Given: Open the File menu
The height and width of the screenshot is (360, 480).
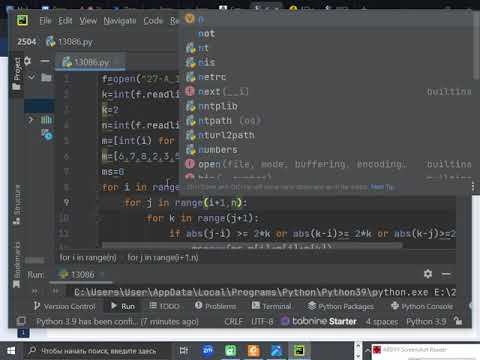Looking at the screenshot, I should point(45,21).
